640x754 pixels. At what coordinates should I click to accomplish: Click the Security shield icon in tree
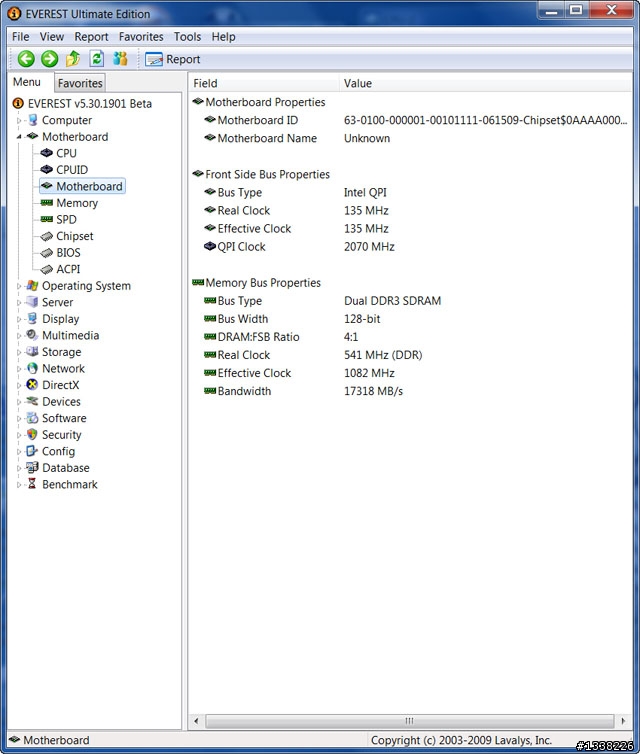(x=32, y=434)
